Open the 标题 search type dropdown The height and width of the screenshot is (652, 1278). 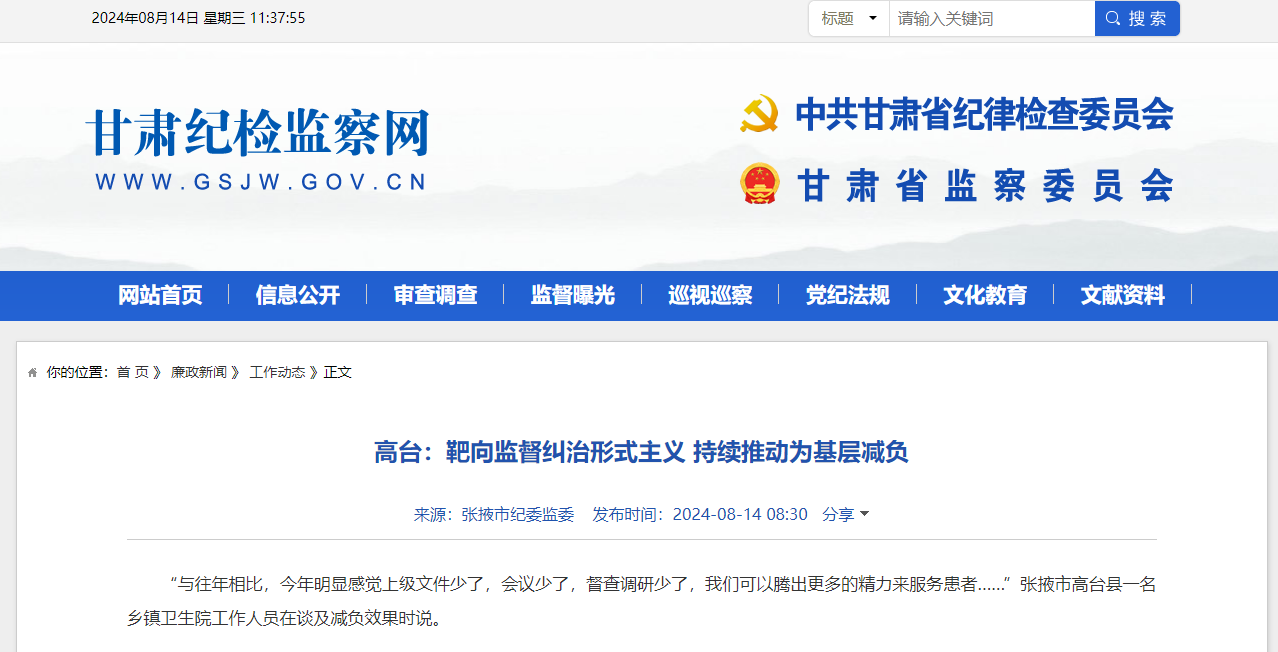tap(848, 18)
